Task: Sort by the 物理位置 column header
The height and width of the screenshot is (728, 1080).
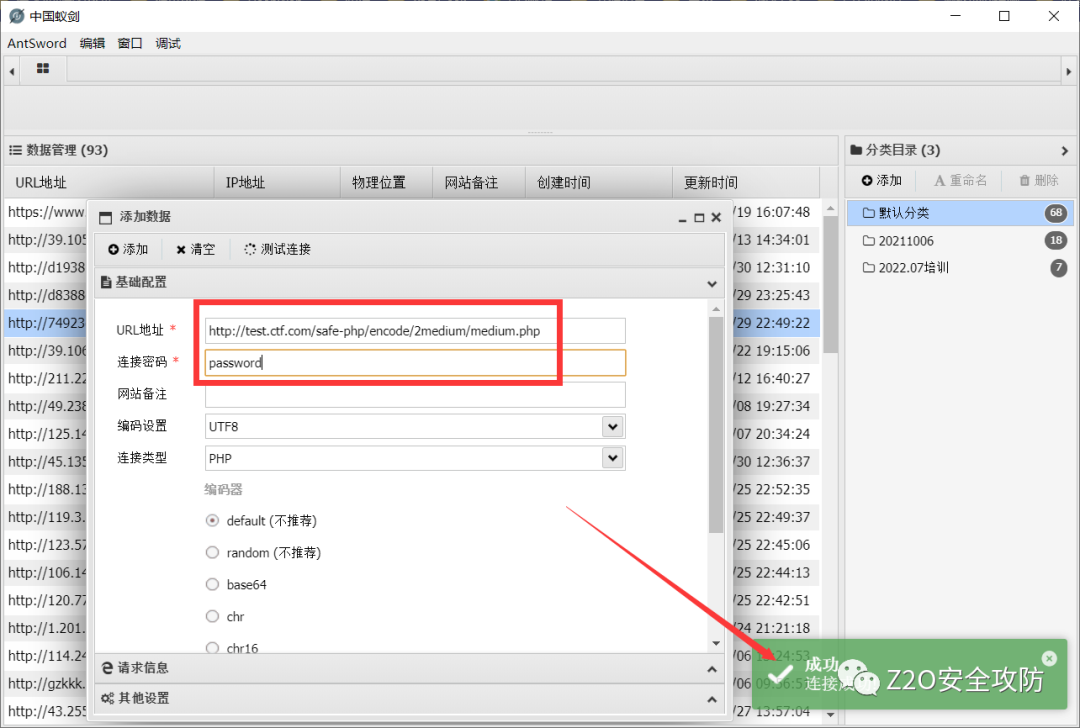Action: [x=386, y=183]
